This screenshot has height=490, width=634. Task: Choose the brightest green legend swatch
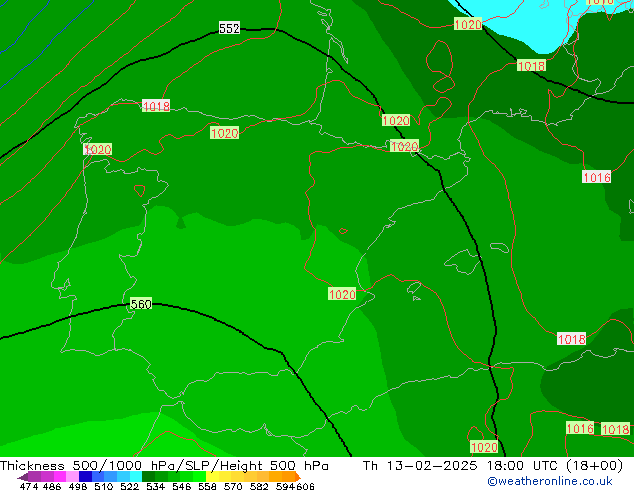pyautogui.click(x=199, y=477)
